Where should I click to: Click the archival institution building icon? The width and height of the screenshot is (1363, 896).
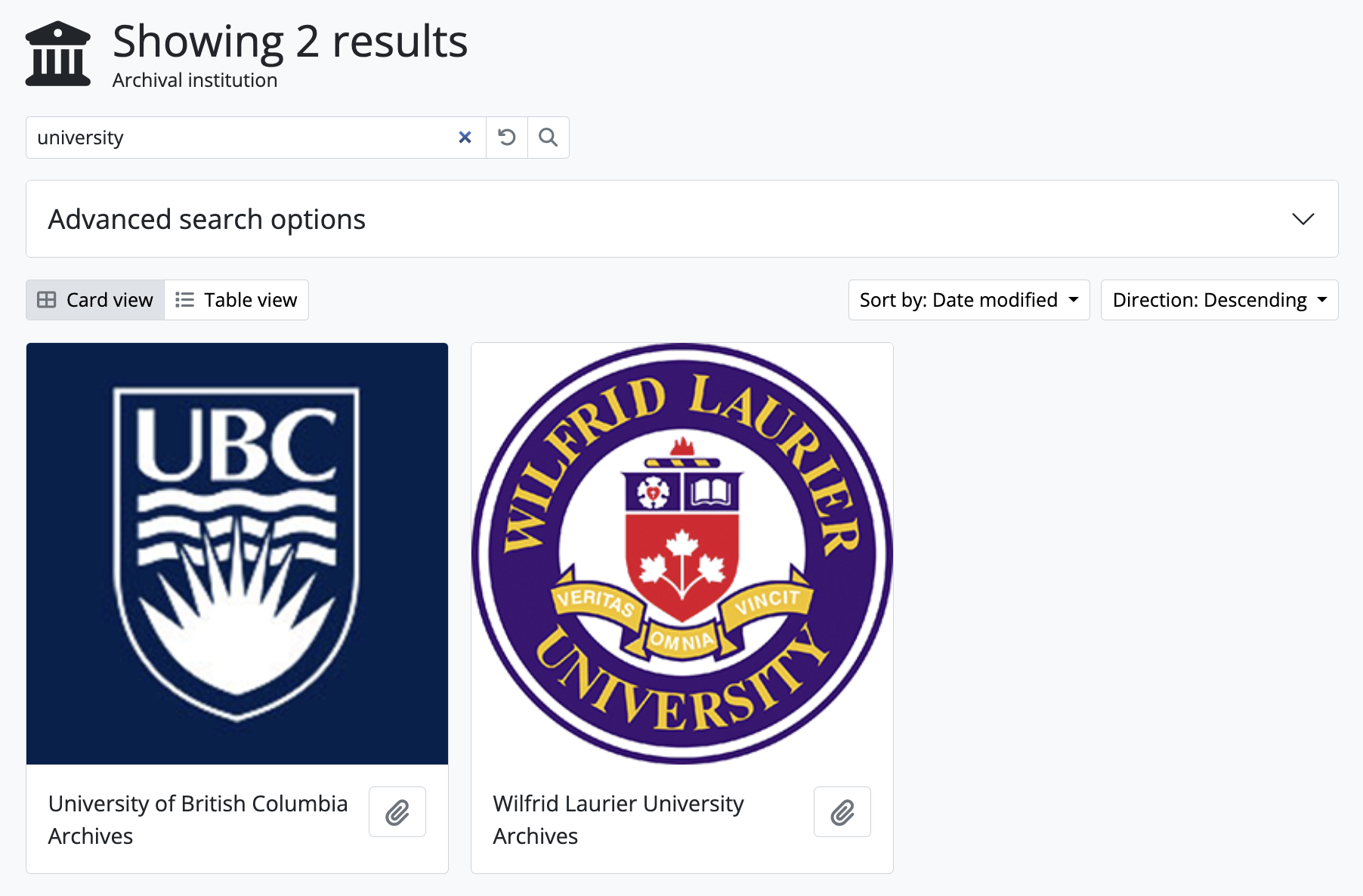58,54
